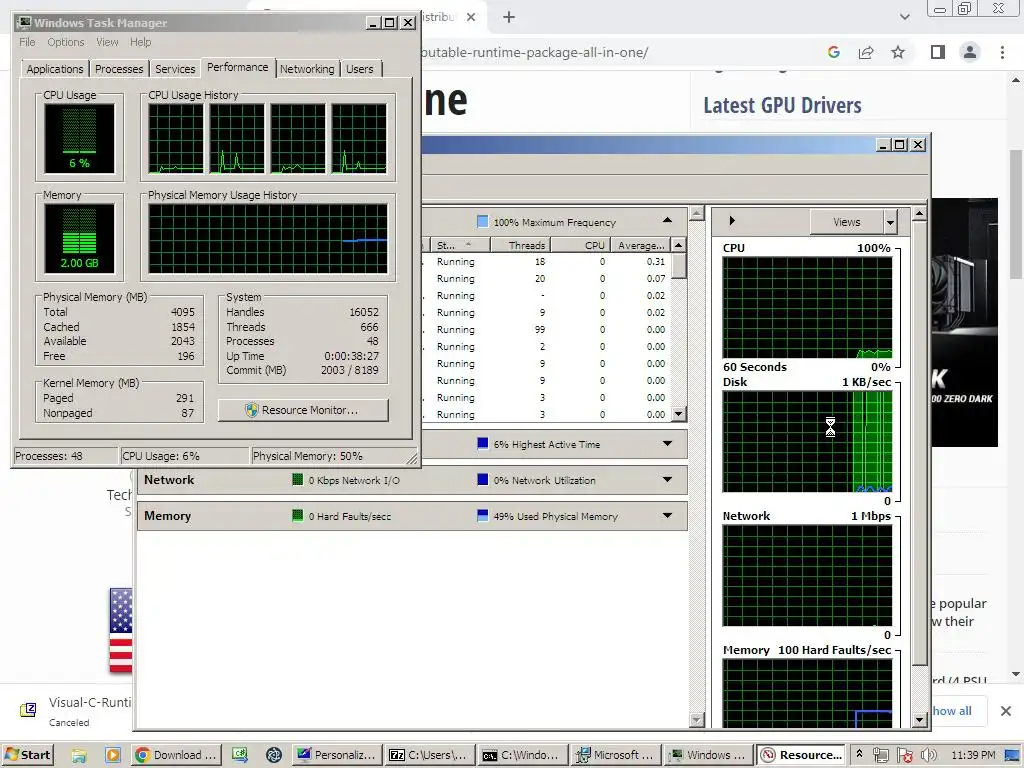The image size is (1024, 768).
Task: Open a new Chrome tab with plus
Action: [x=509, y=17]
